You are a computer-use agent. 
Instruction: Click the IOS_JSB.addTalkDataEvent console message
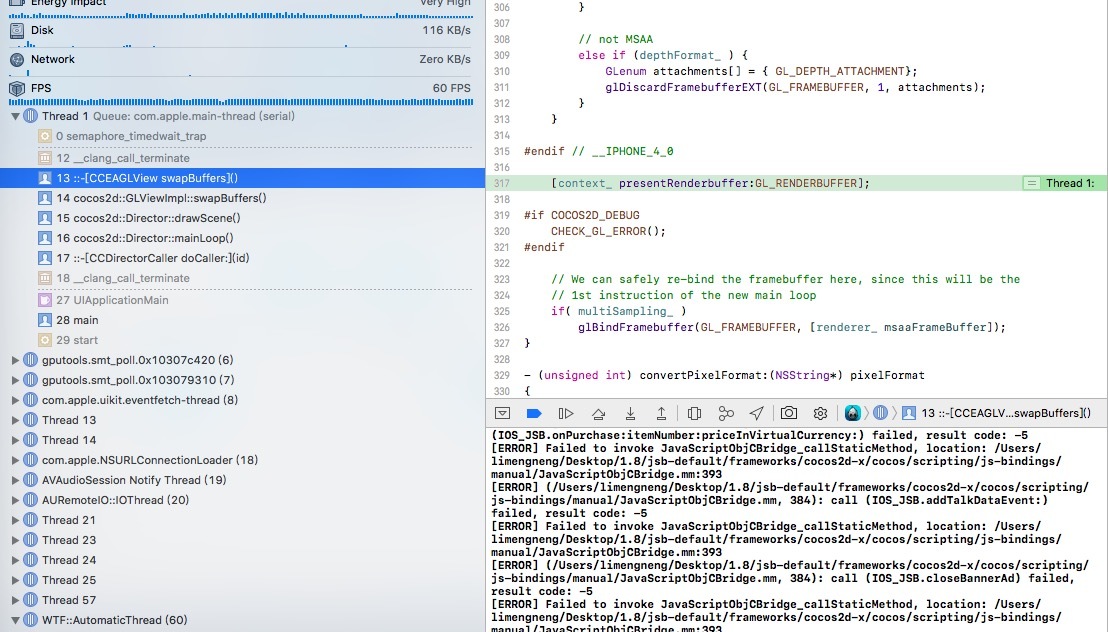[789, 501]
